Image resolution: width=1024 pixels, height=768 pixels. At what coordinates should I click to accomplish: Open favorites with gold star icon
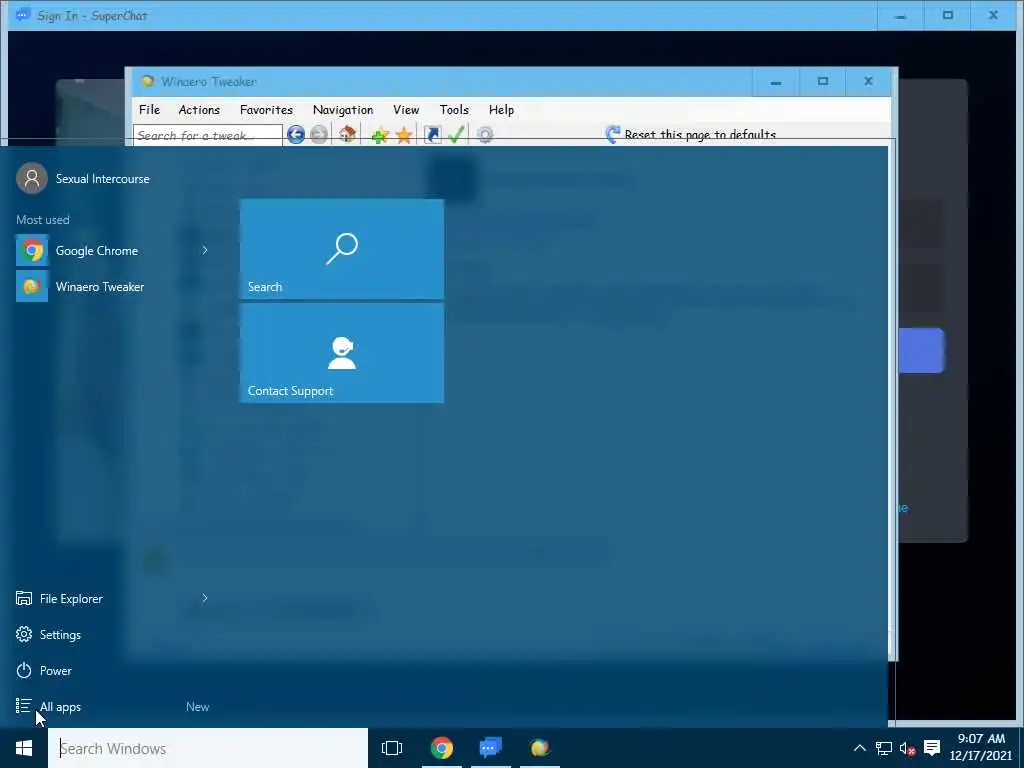point(404,135)
